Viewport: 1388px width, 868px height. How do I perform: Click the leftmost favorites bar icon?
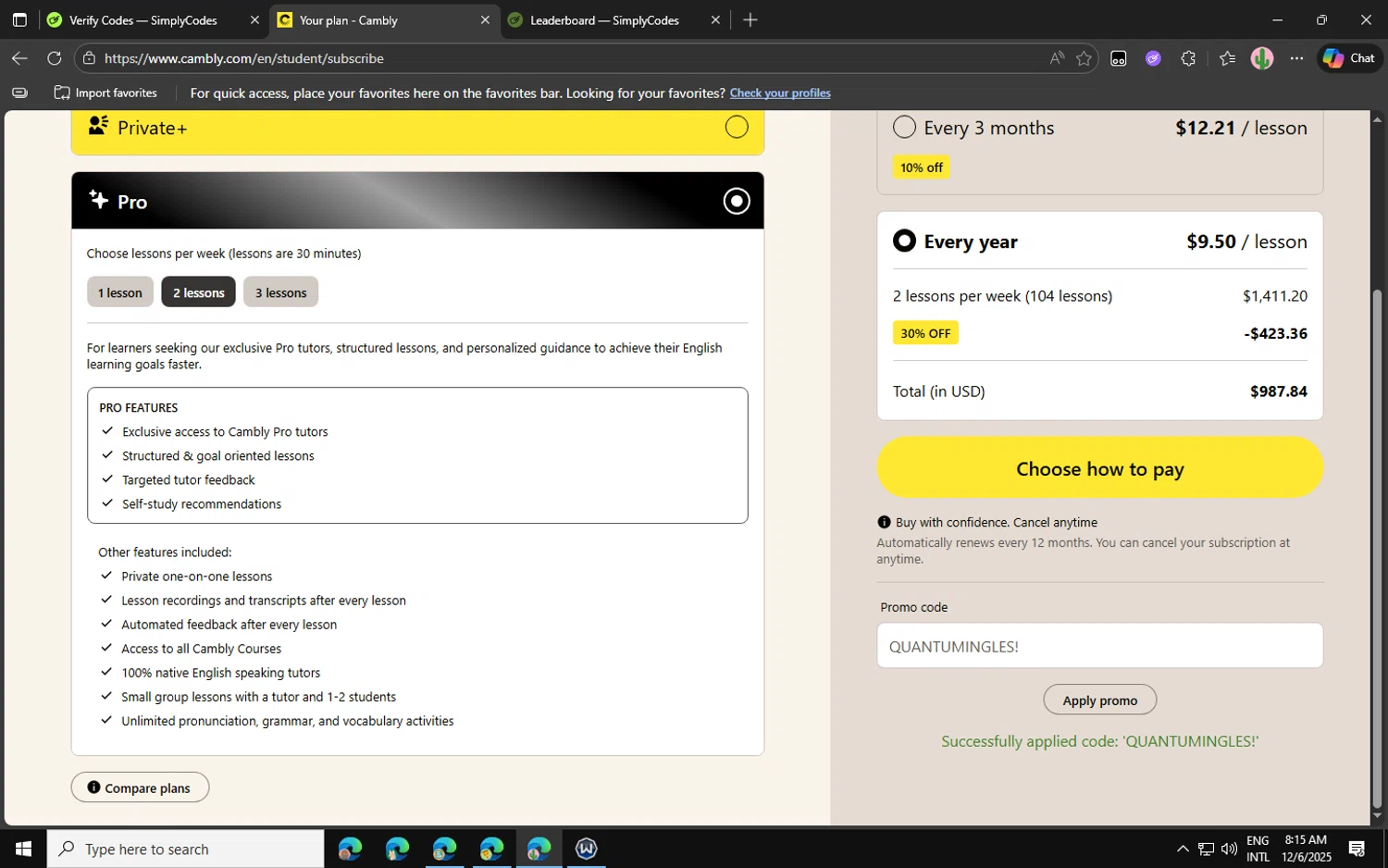click(x=19, y=93)
